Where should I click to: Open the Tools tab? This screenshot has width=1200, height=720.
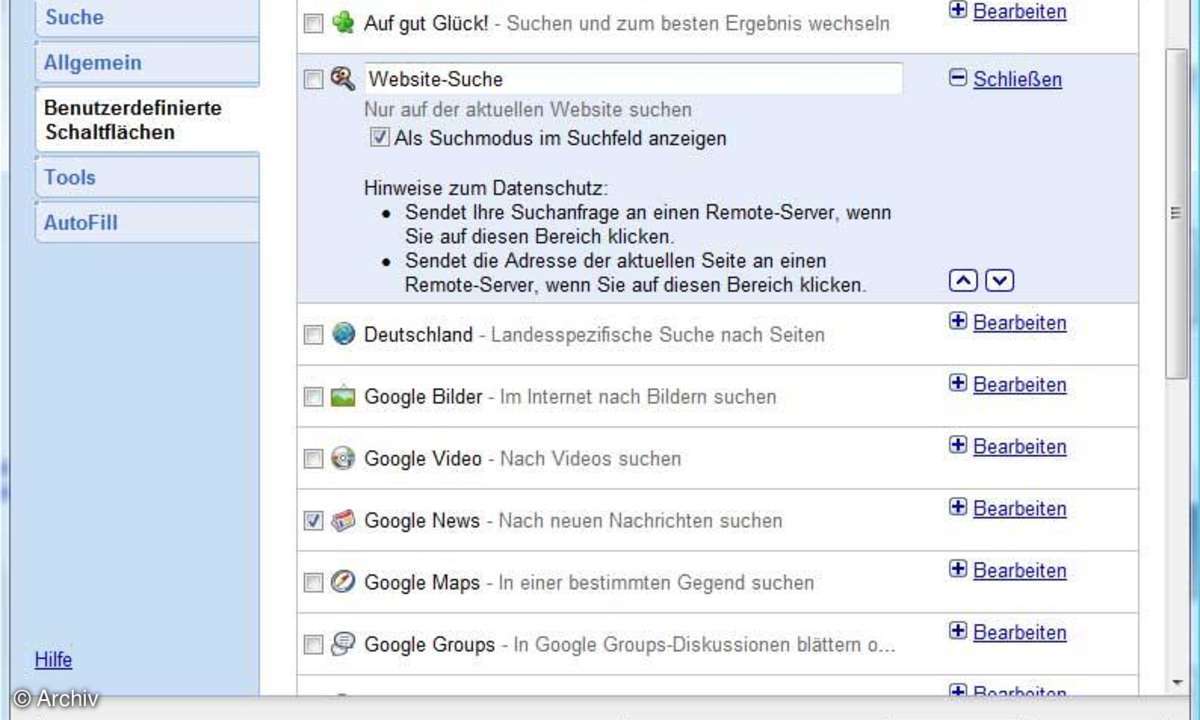(x=147, y=178)
